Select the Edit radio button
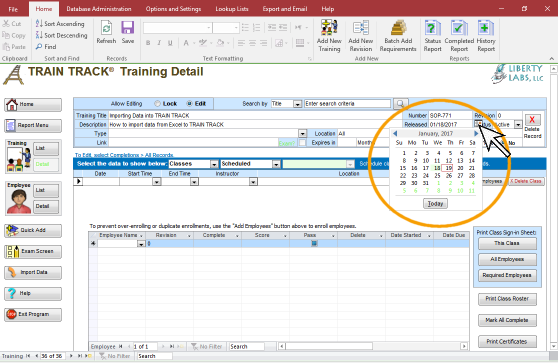558x363 pixels. click(x=190, y=104)
